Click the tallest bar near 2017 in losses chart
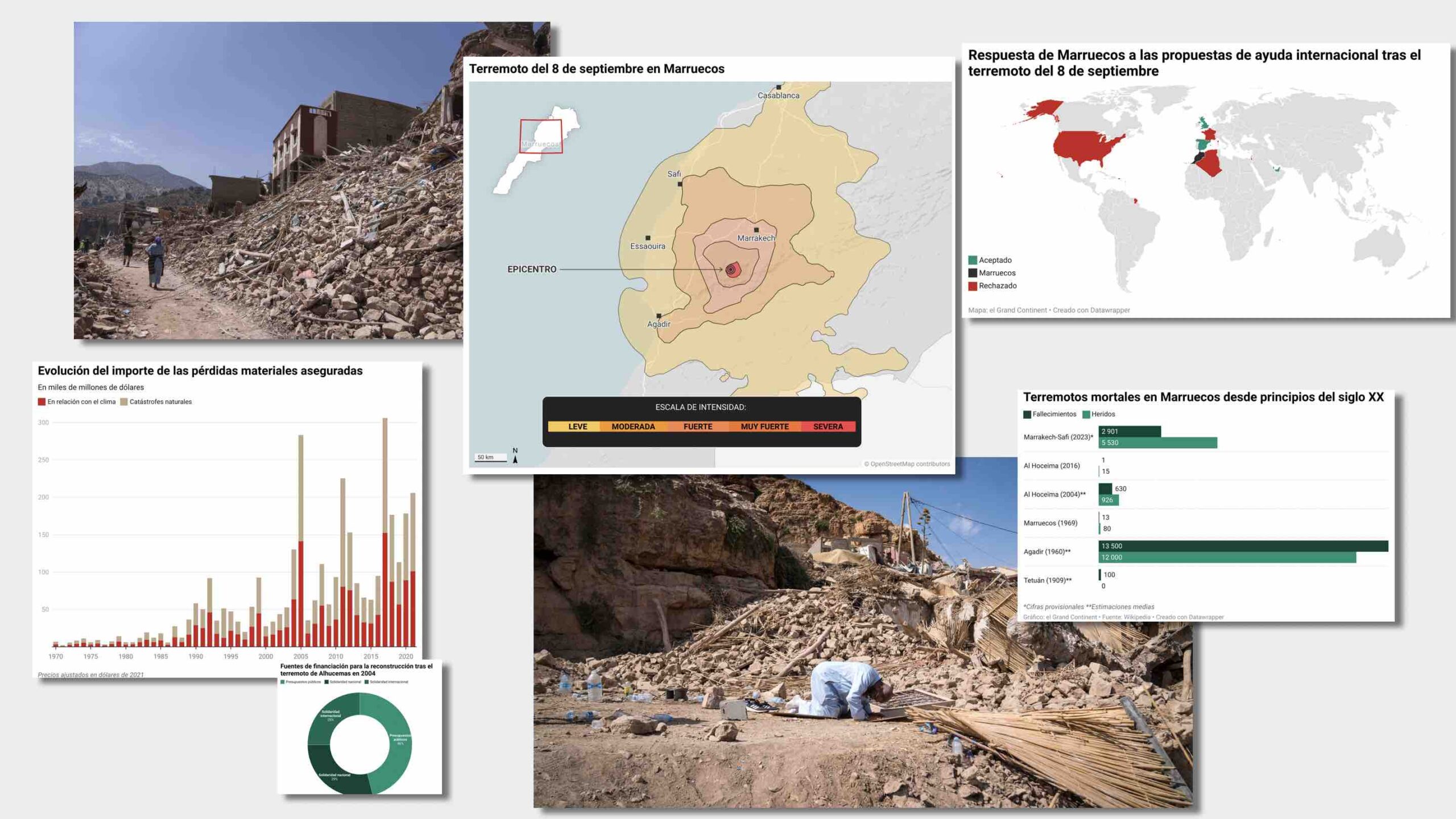 tap(385, 532)
